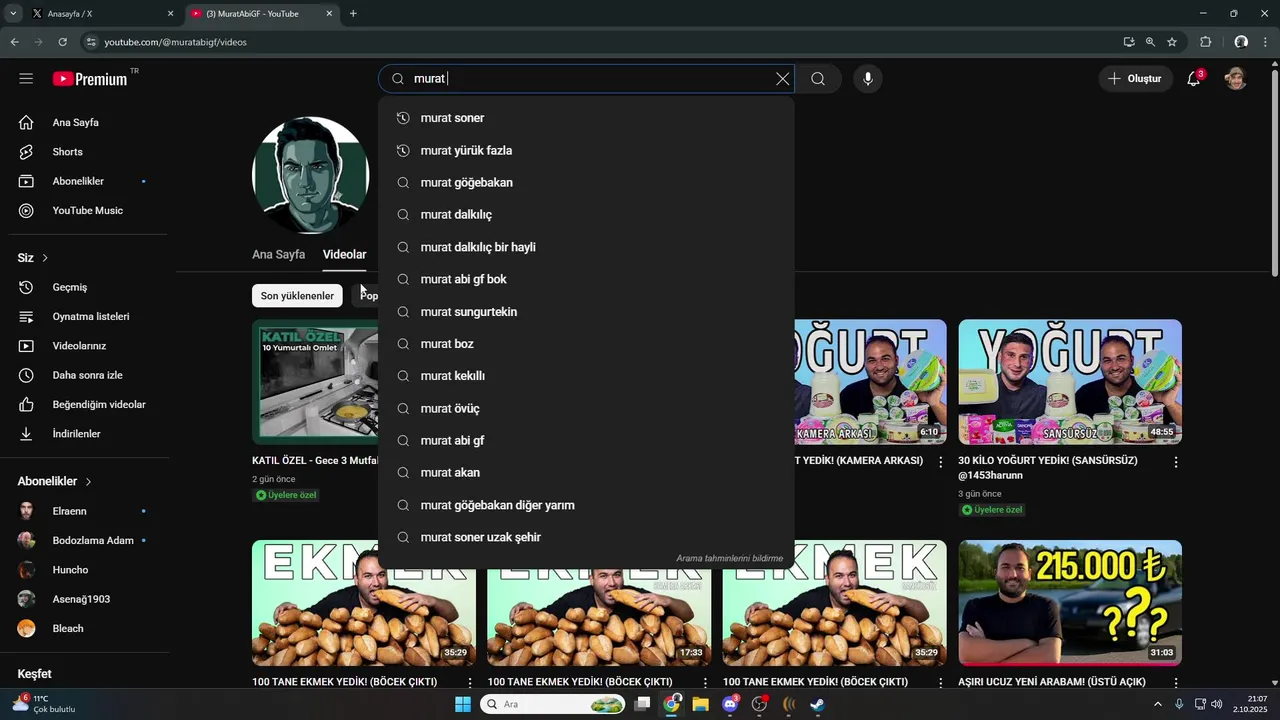Reload the page
Viewport: 1280px width, 720px height.
(62, 42)
